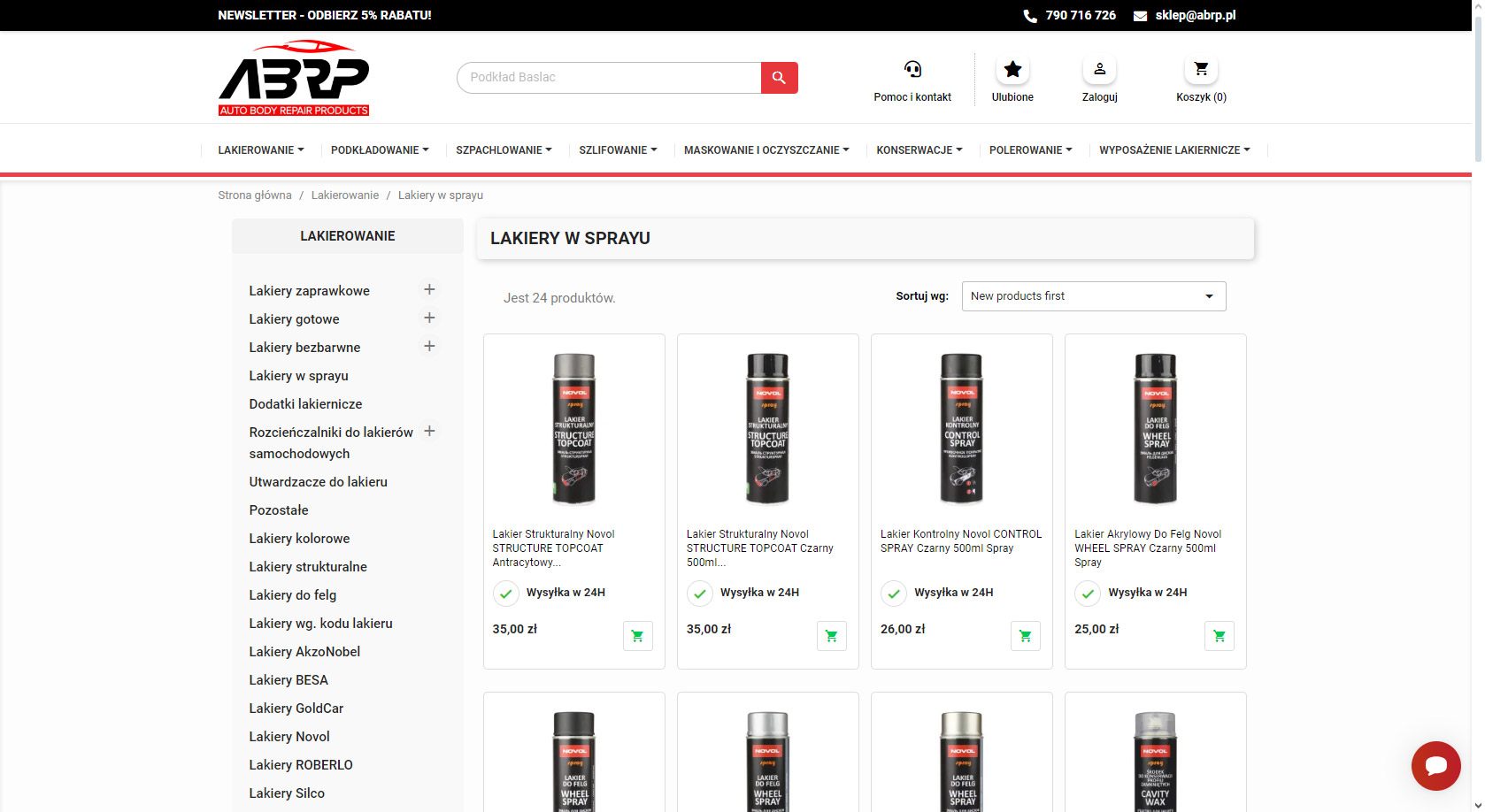Viewport: 1485px width, 812px height.
Task: Expand Rozcieńczalniki do lakierów plus
Action: (429, 432)
